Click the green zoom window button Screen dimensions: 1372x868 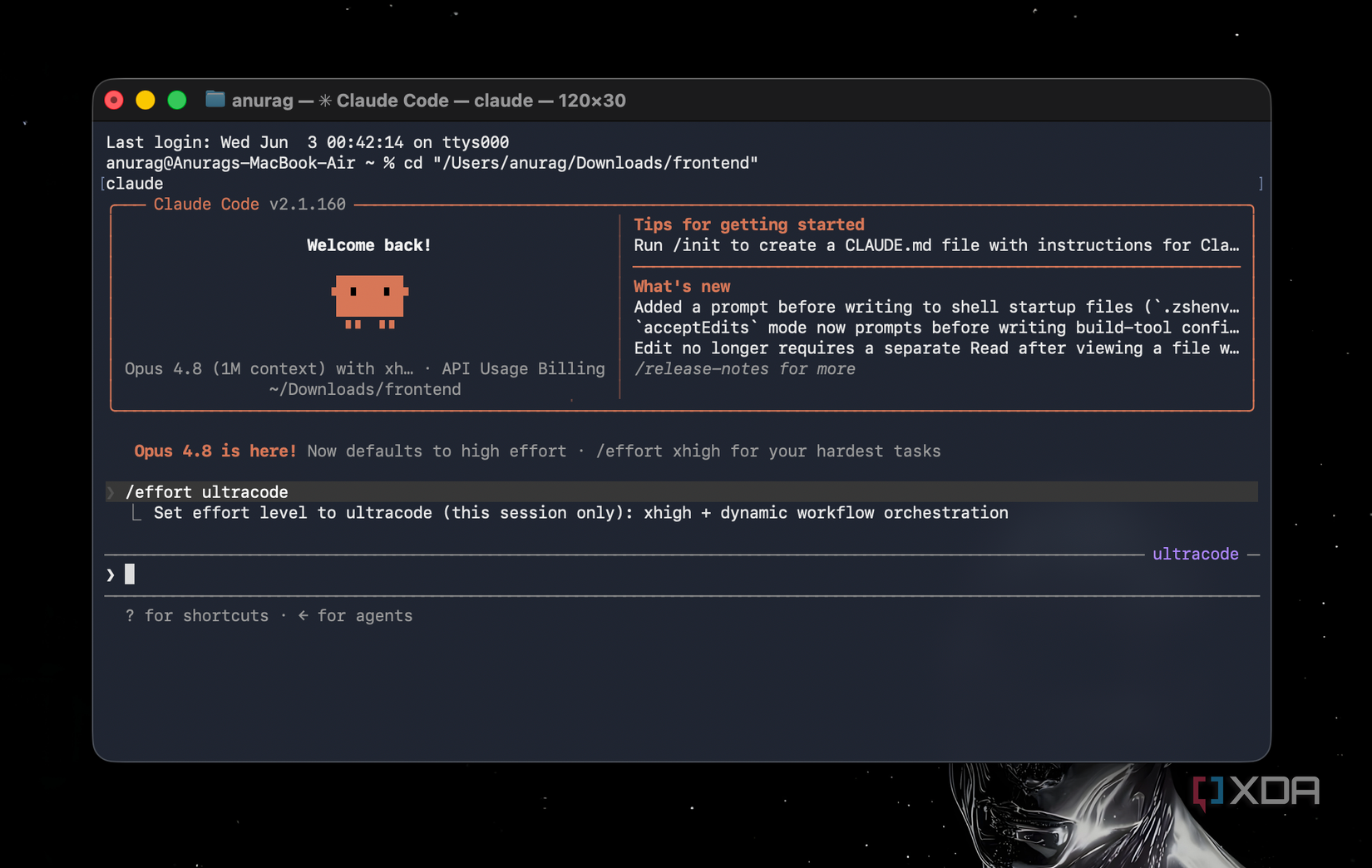pyautogui.click(x=177, y=101)
